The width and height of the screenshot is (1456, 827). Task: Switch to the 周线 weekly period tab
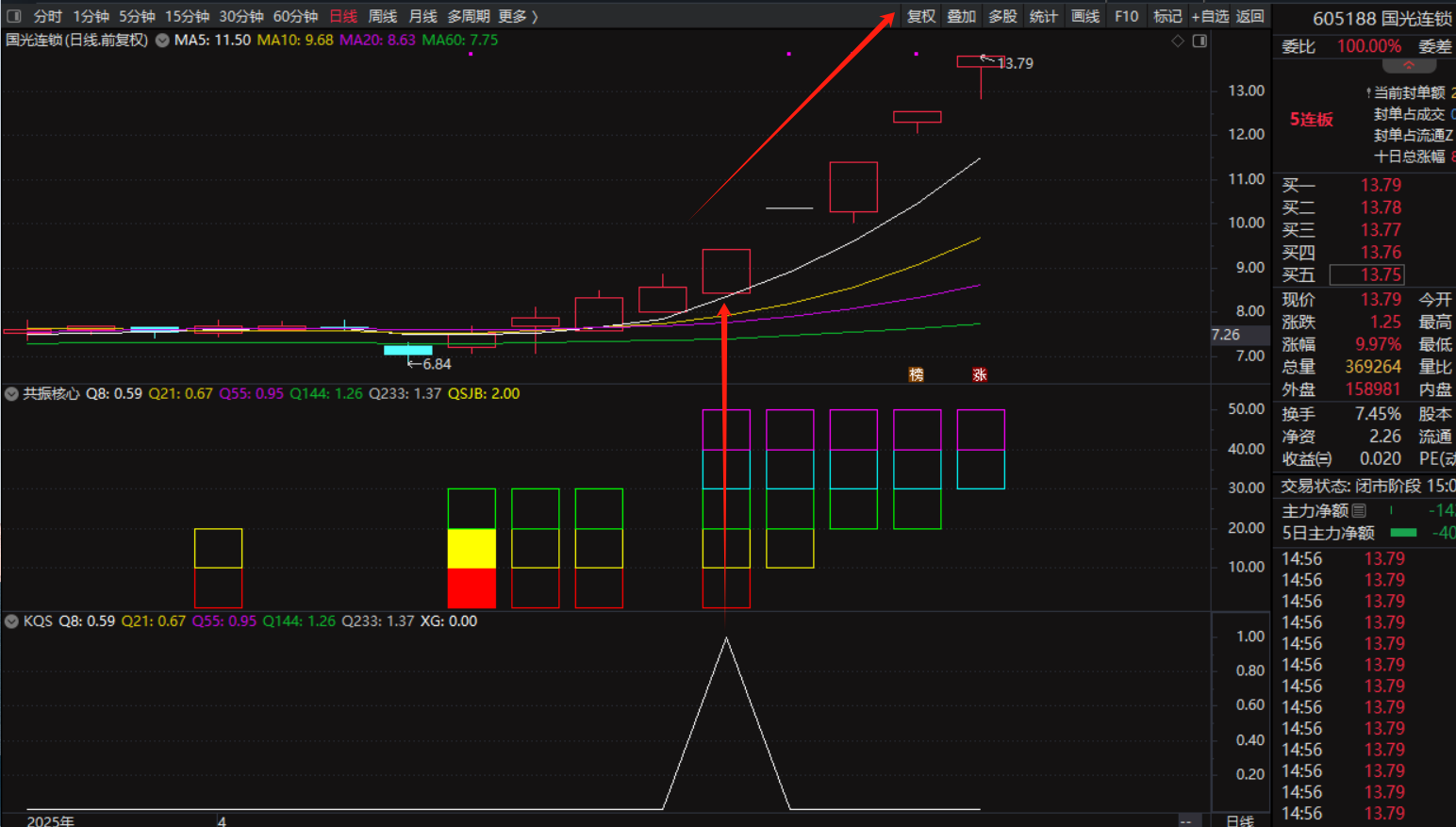pos(382,16)
